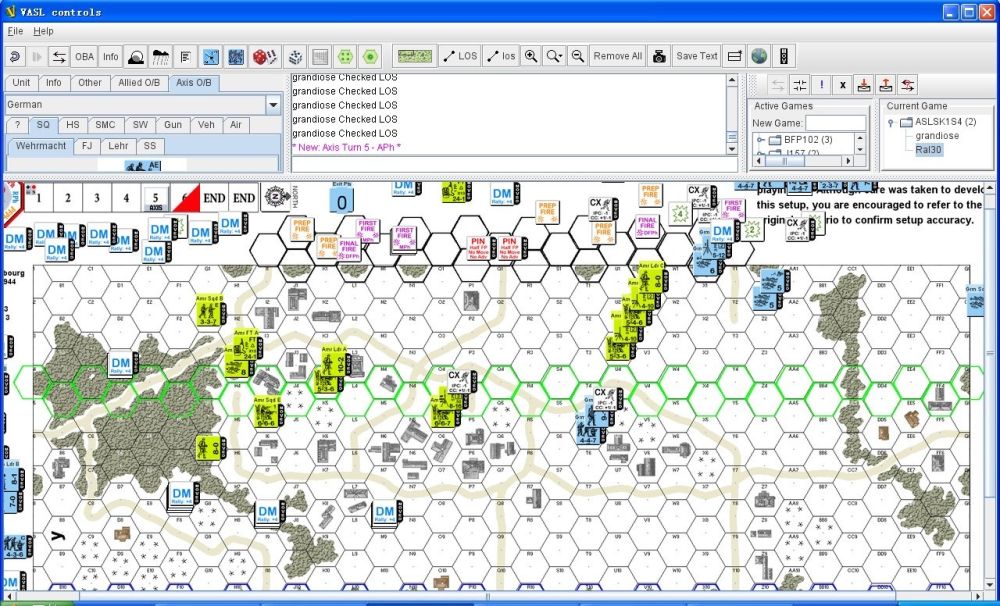Screen dimensions: 1000x606
Task: Click the rain cloud weather icon
Action: click(160, 56)
